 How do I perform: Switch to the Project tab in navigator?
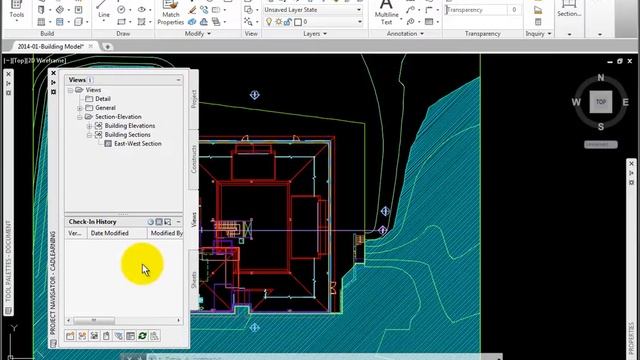click(194, 99)
